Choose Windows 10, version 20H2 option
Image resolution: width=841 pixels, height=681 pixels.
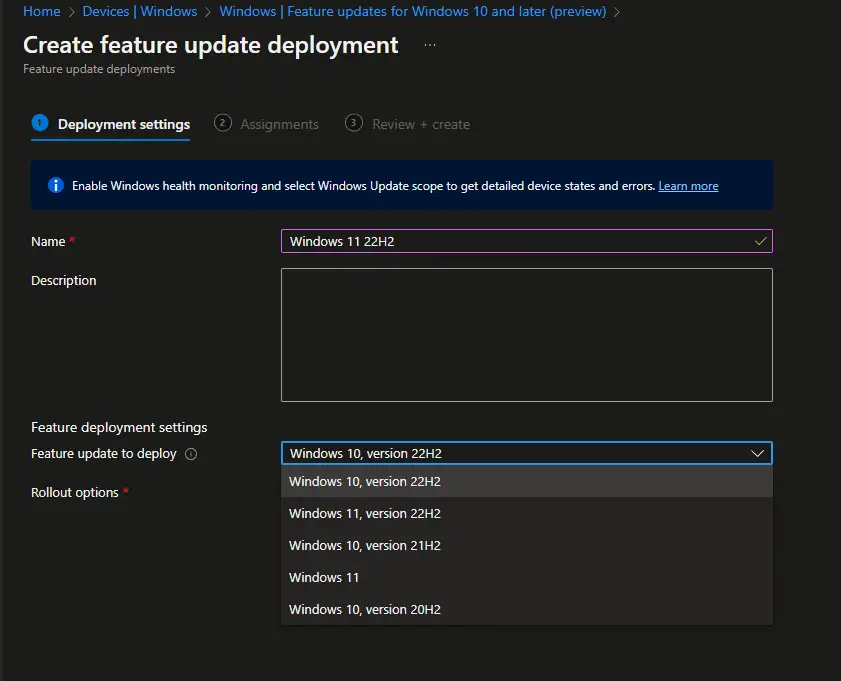pos(527,610)
